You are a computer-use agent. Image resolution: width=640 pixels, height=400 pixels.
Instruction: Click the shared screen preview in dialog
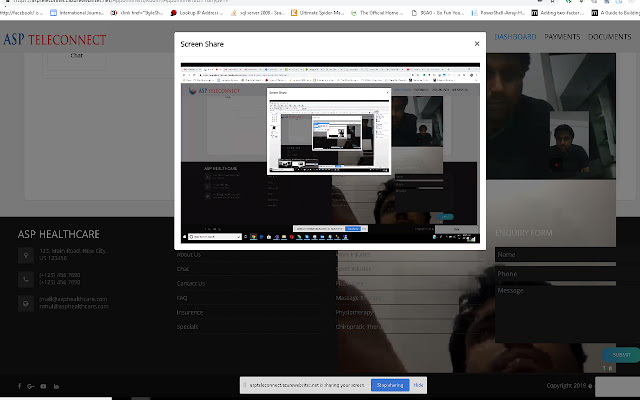pos(330,153)
